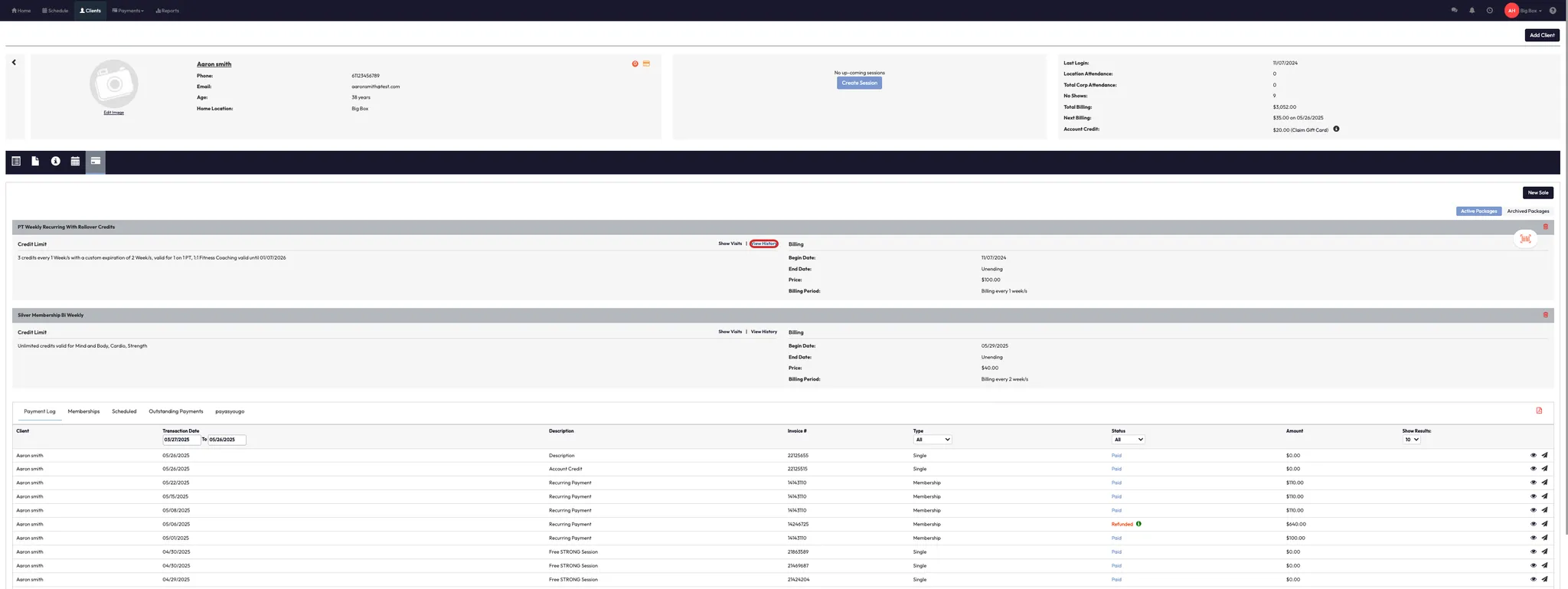Click the notifications bell icon
The height and width of the screenshot is (589, 1568).
click(x=1472, y=11)
